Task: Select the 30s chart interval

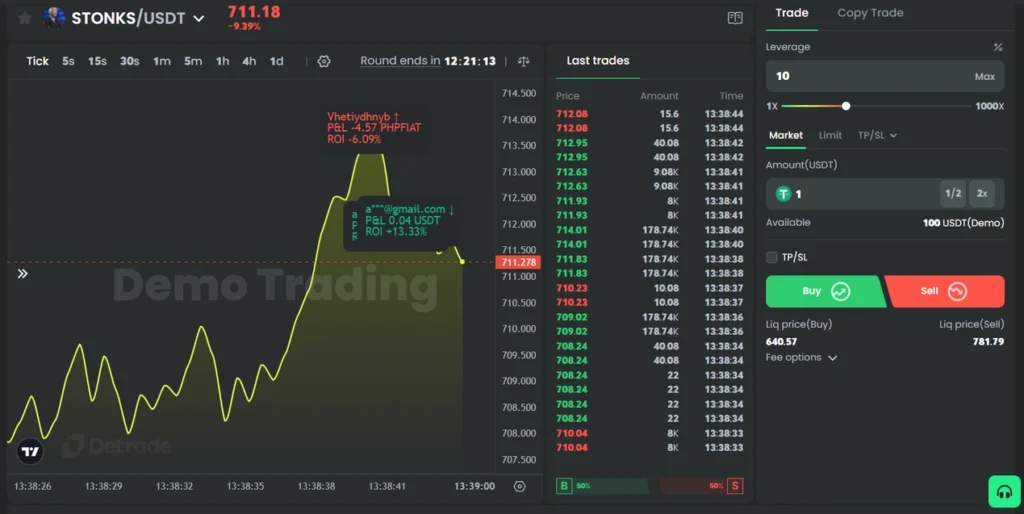Action: 129,61
